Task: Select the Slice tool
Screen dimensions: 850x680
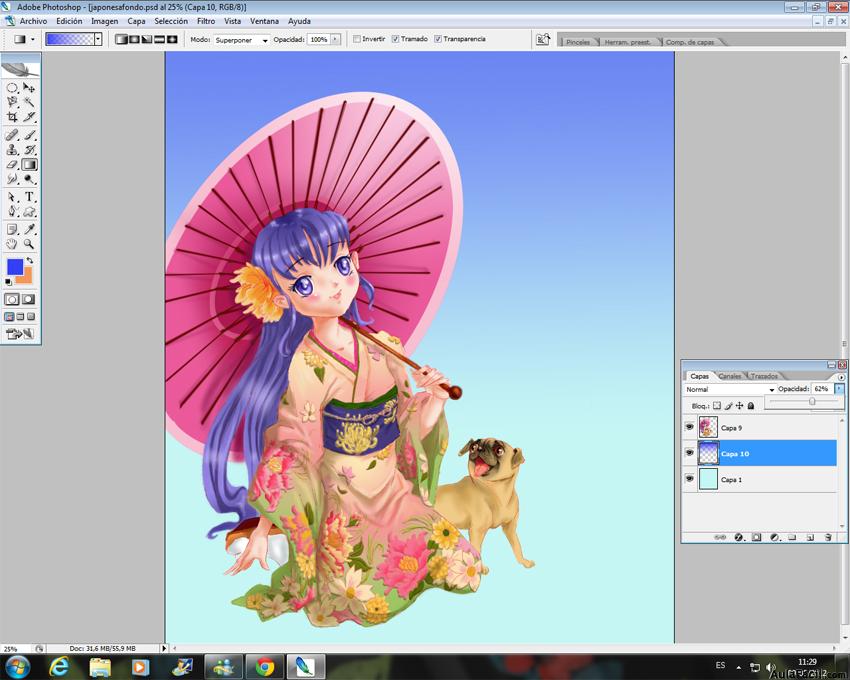Action: [x=29, y=117]
